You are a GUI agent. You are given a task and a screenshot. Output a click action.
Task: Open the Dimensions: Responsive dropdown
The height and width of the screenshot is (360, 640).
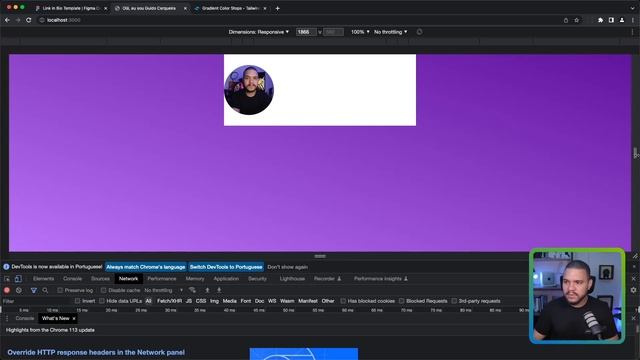tap(259, 32)
